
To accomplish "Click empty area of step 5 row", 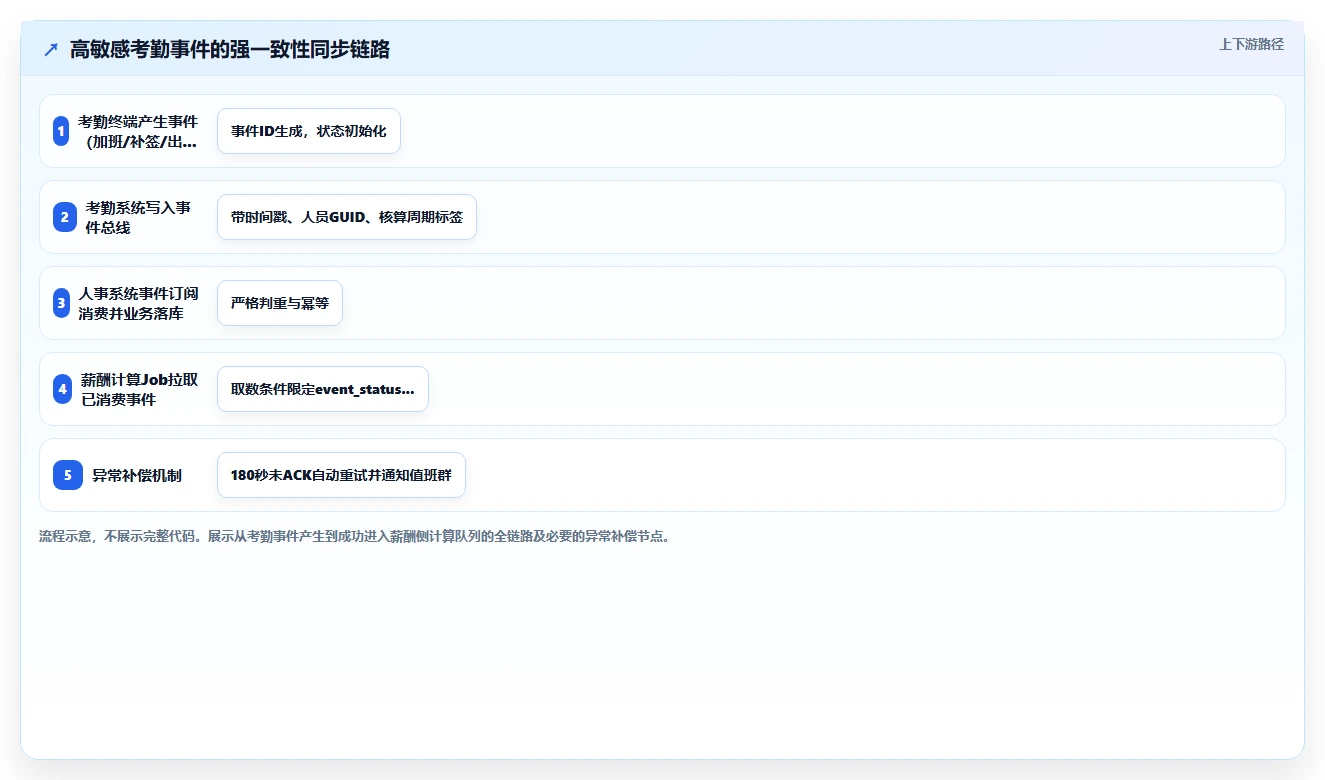I will click(870, 475).
